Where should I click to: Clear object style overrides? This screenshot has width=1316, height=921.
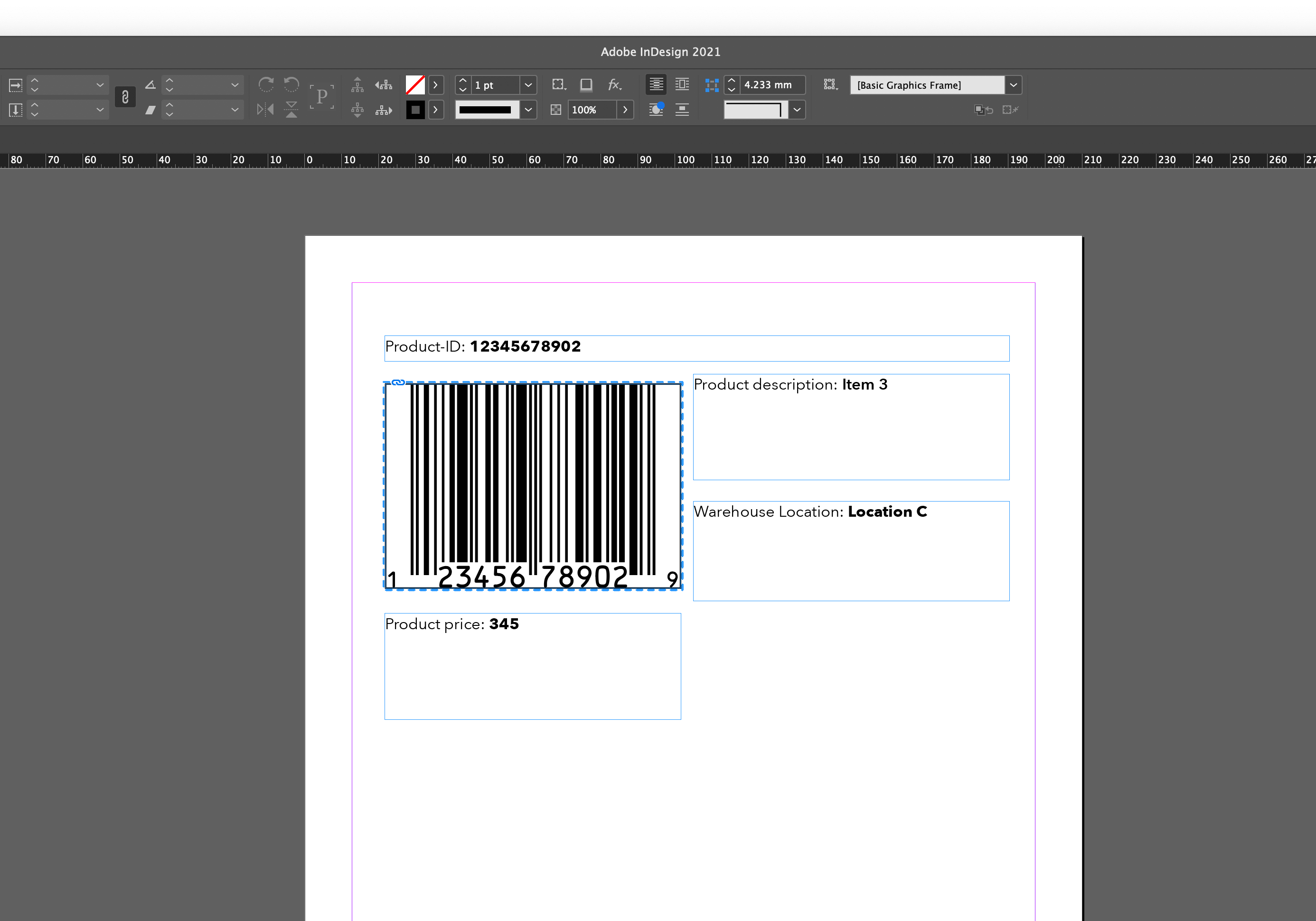[984, 110]
